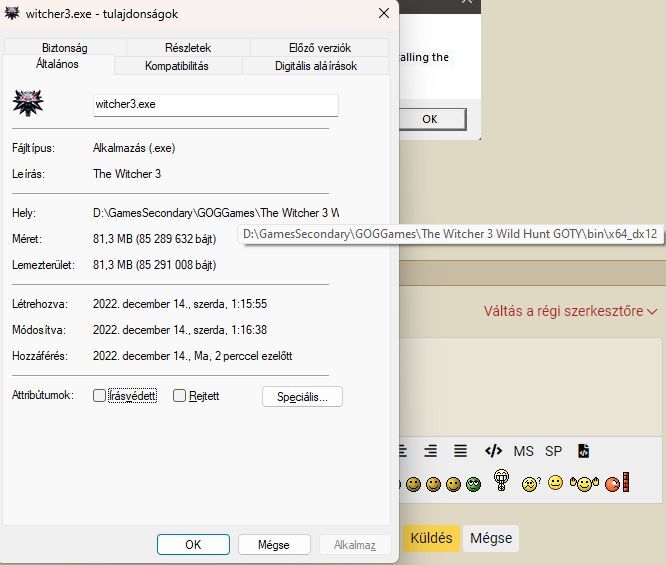This screenshot has width=666, height=565.
Task: Close the witcher3.exe properties window
Action: click(384, 14)
